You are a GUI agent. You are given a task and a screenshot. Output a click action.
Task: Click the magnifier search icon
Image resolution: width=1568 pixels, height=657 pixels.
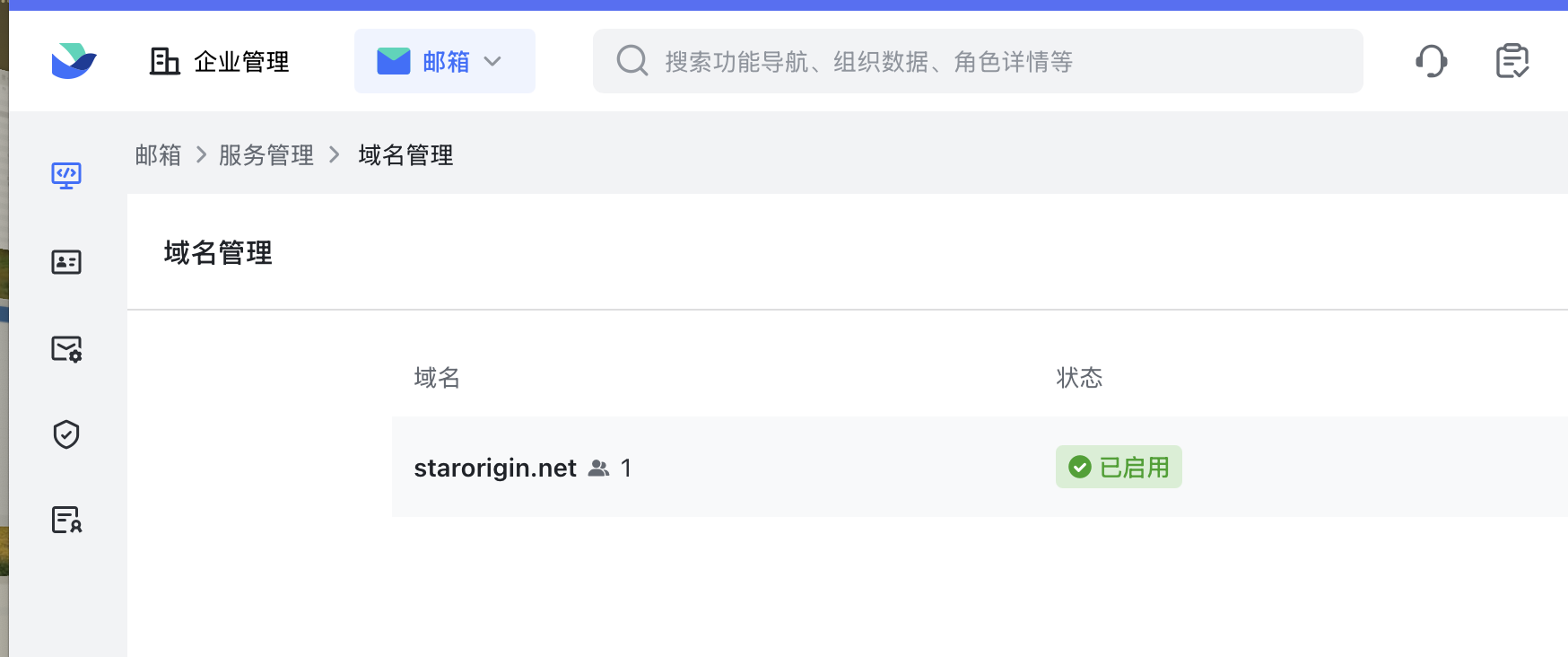[x=632, y=61]
